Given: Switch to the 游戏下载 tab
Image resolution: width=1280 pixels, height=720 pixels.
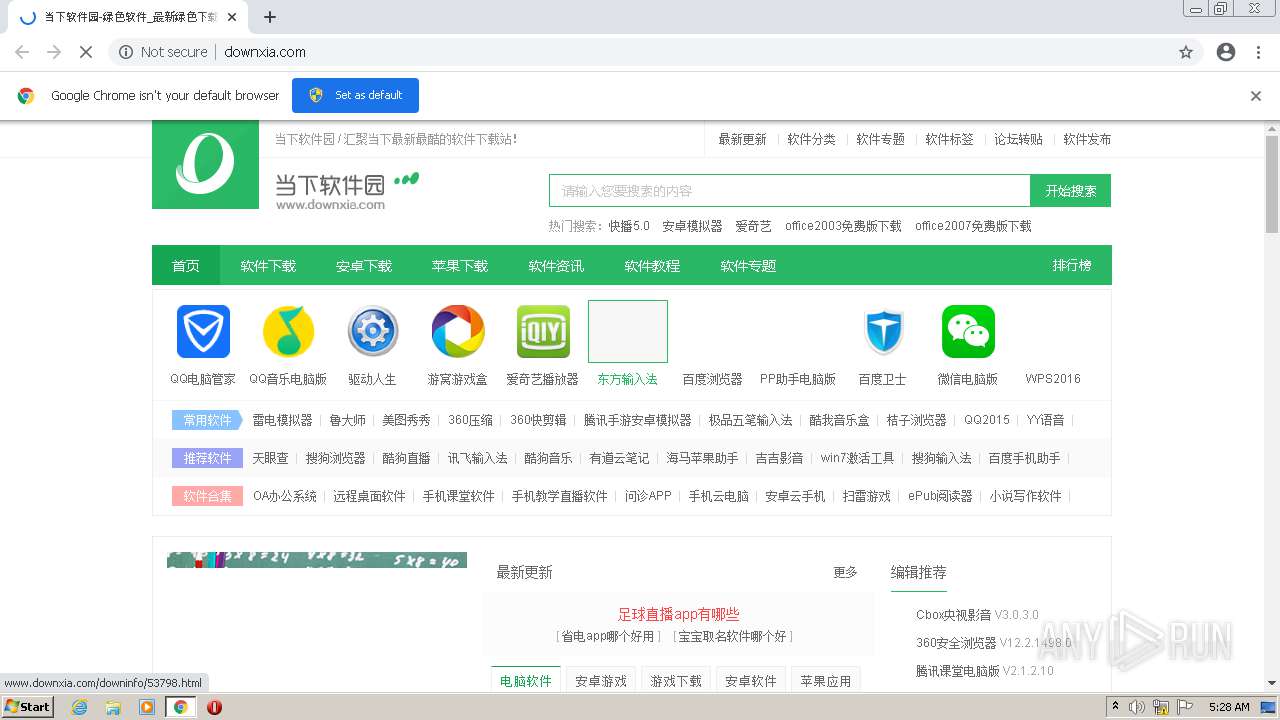Looking at the screenshot, I should coord(676,681).
